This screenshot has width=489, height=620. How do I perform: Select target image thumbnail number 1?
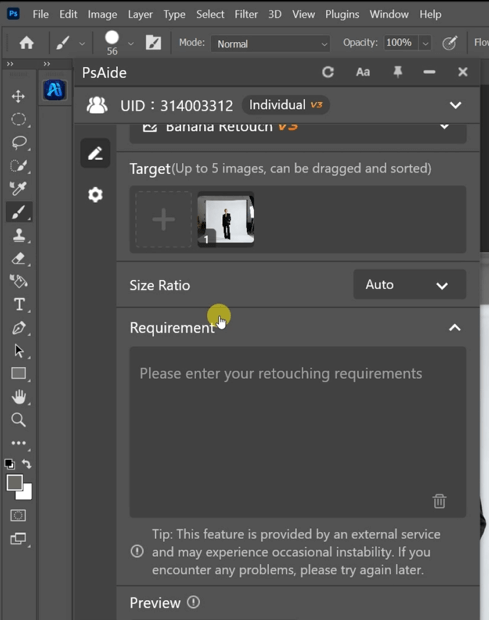click(226, 219)
